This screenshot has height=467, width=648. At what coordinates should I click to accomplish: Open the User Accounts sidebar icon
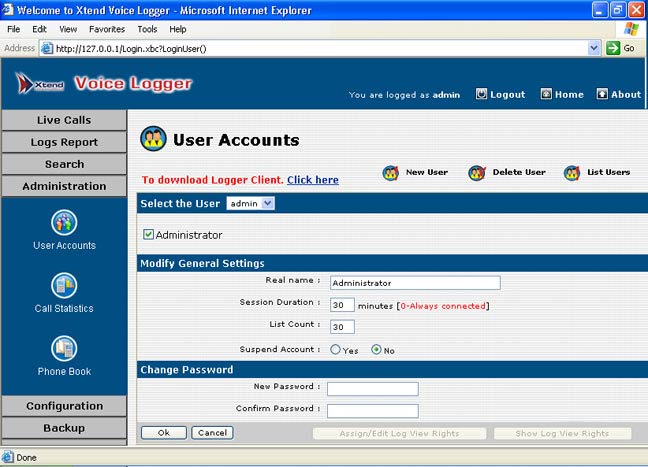tap(64, 222)
